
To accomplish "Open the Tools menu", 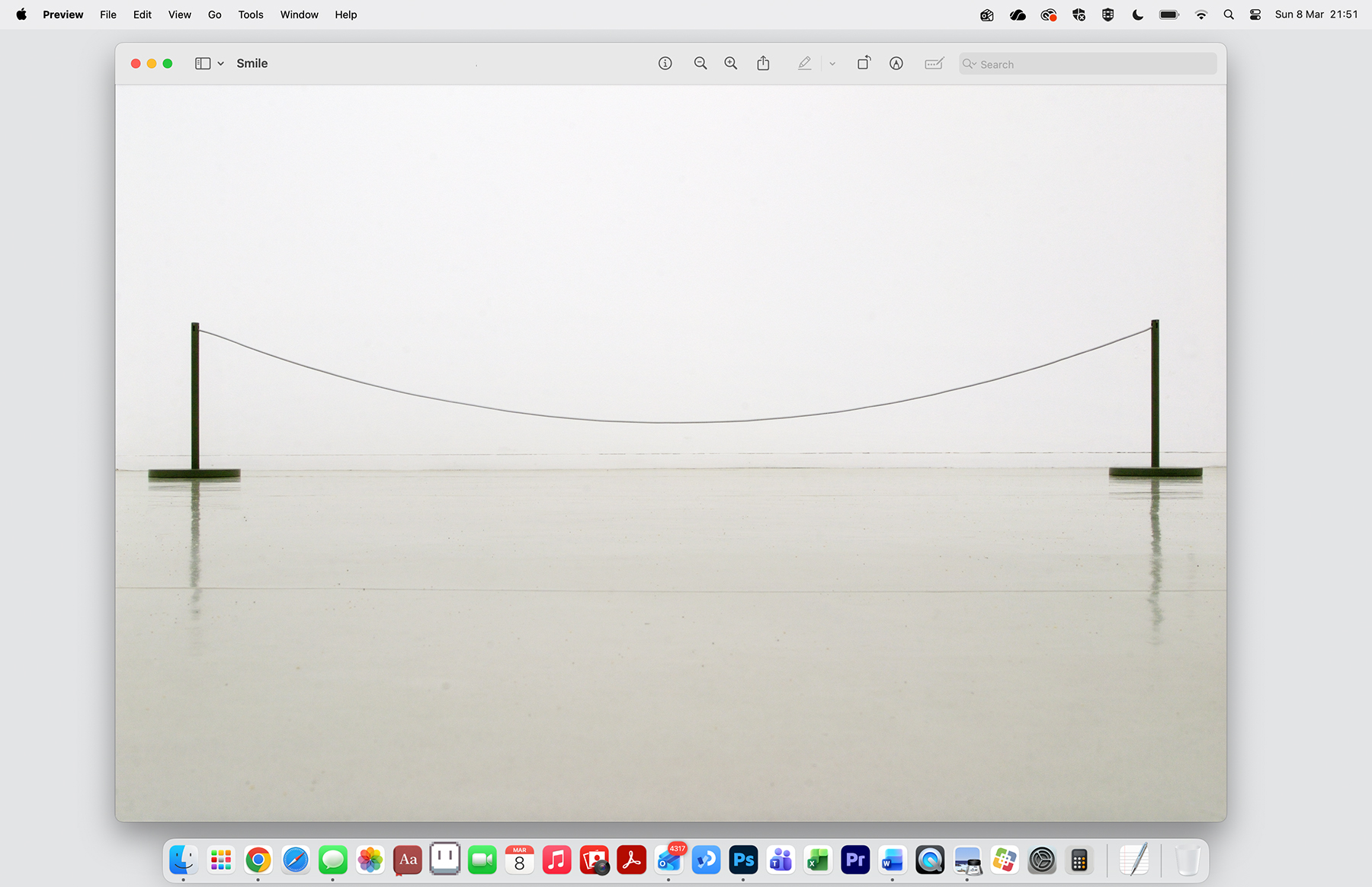I will [250, 14].
